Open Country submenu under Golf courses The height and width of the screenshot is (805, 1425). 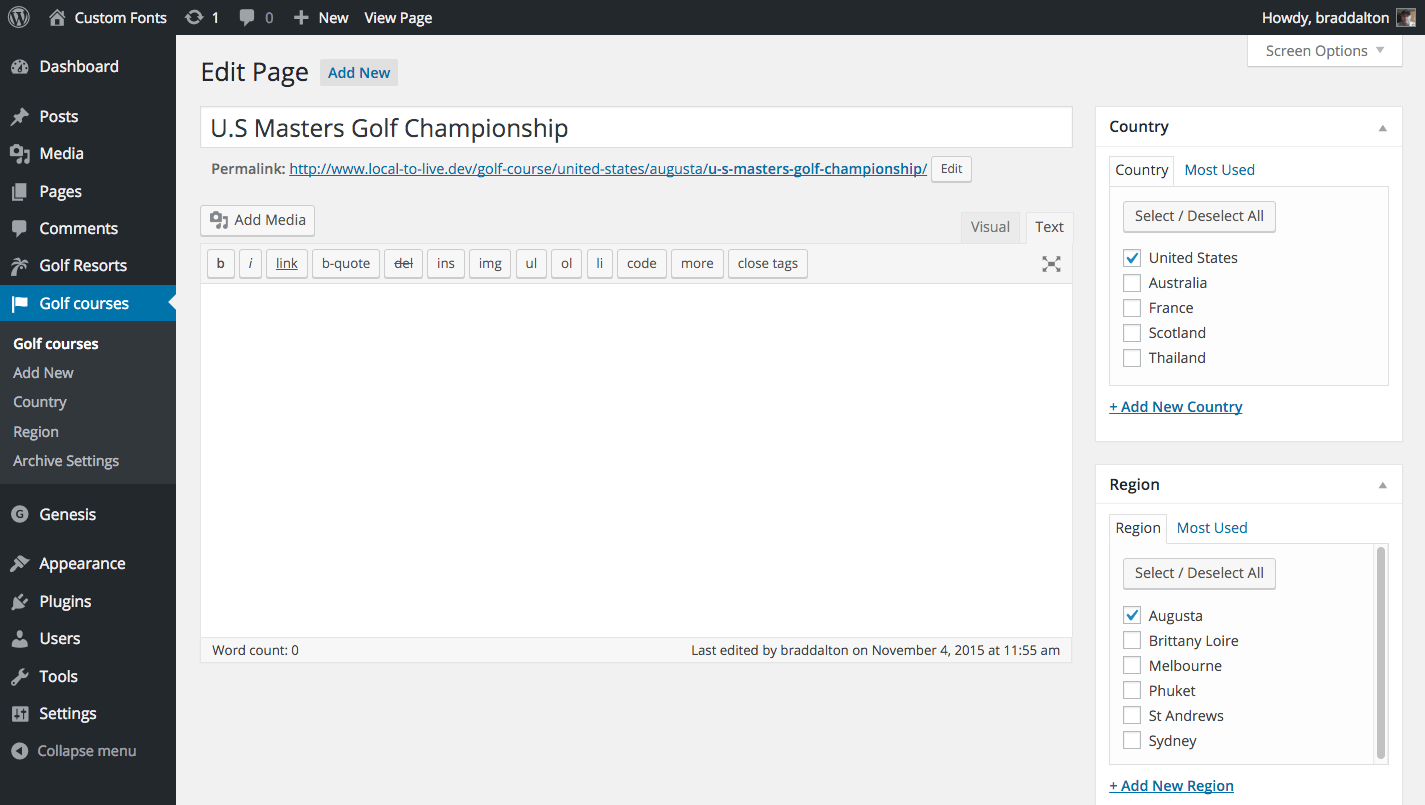[40, 402]
